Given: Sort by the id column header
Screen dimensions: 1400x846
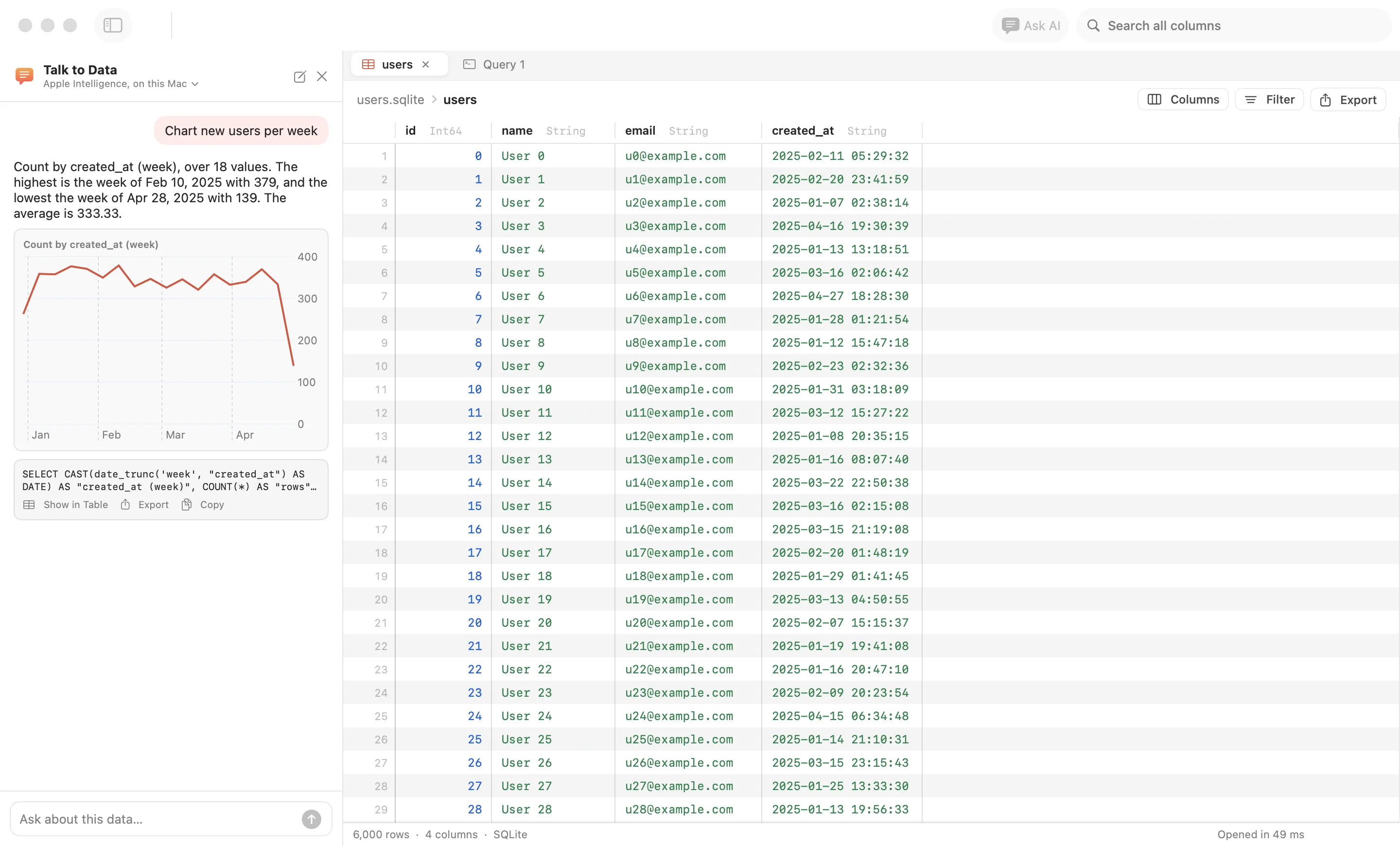Looking at the screenshot, I should (x=443, y=131).
